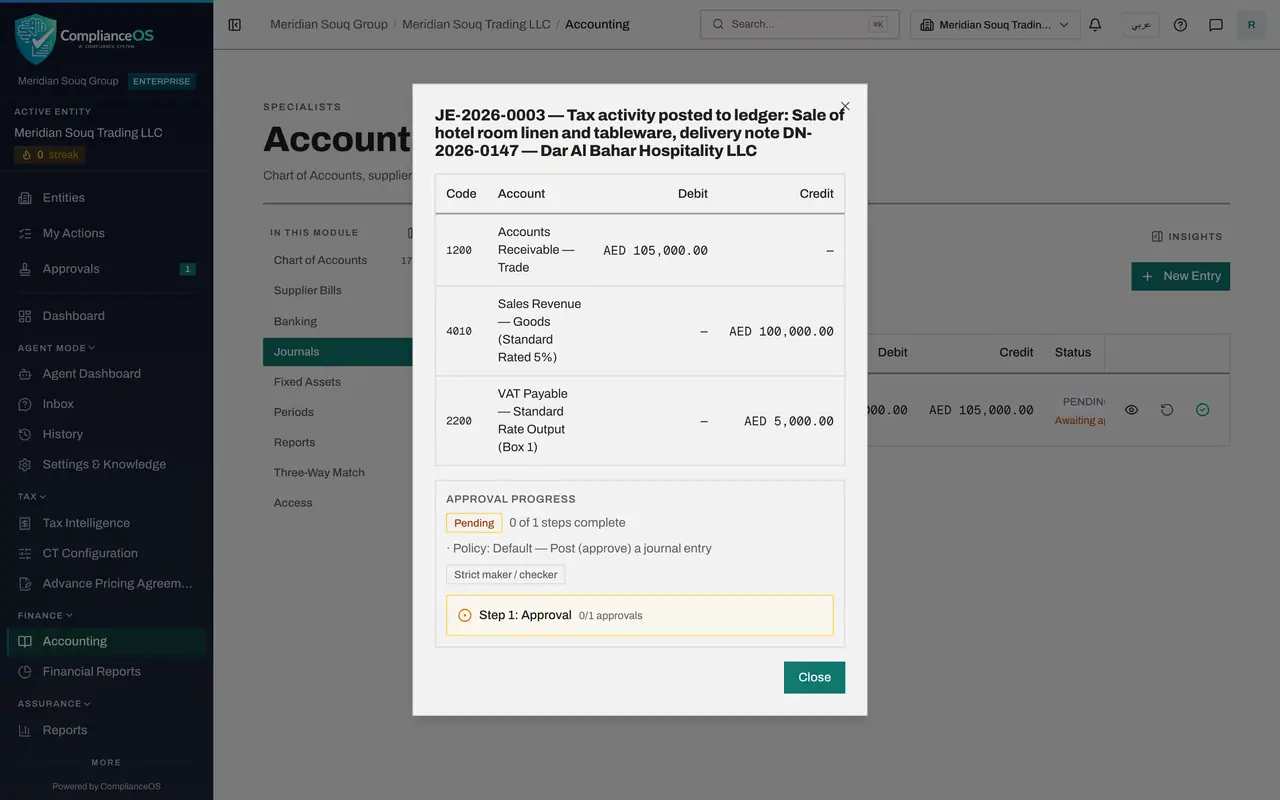Click the New Entry button
Viewport: 1280px width, 800px height.
[1180, 276]
